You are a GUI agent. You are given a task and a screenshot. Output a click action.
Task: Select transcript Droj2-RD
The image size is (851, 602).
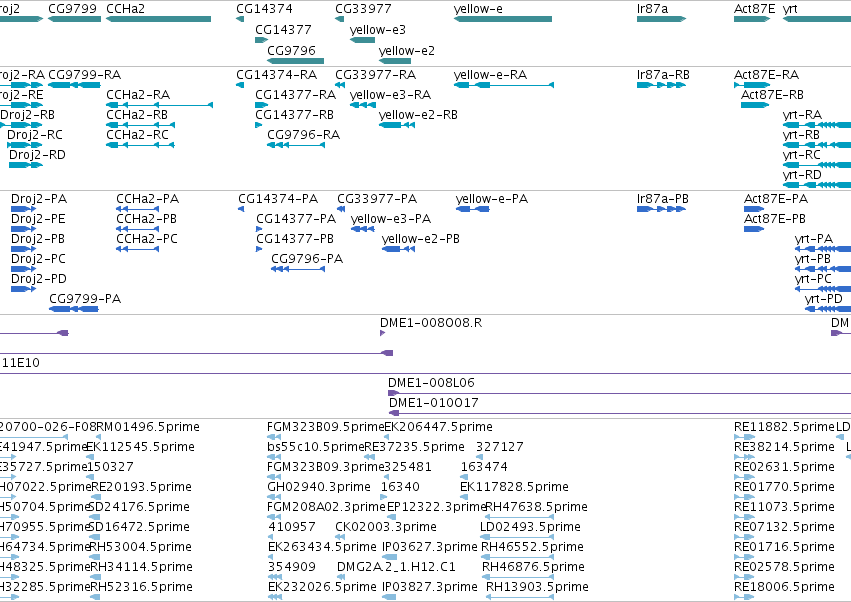37,155
